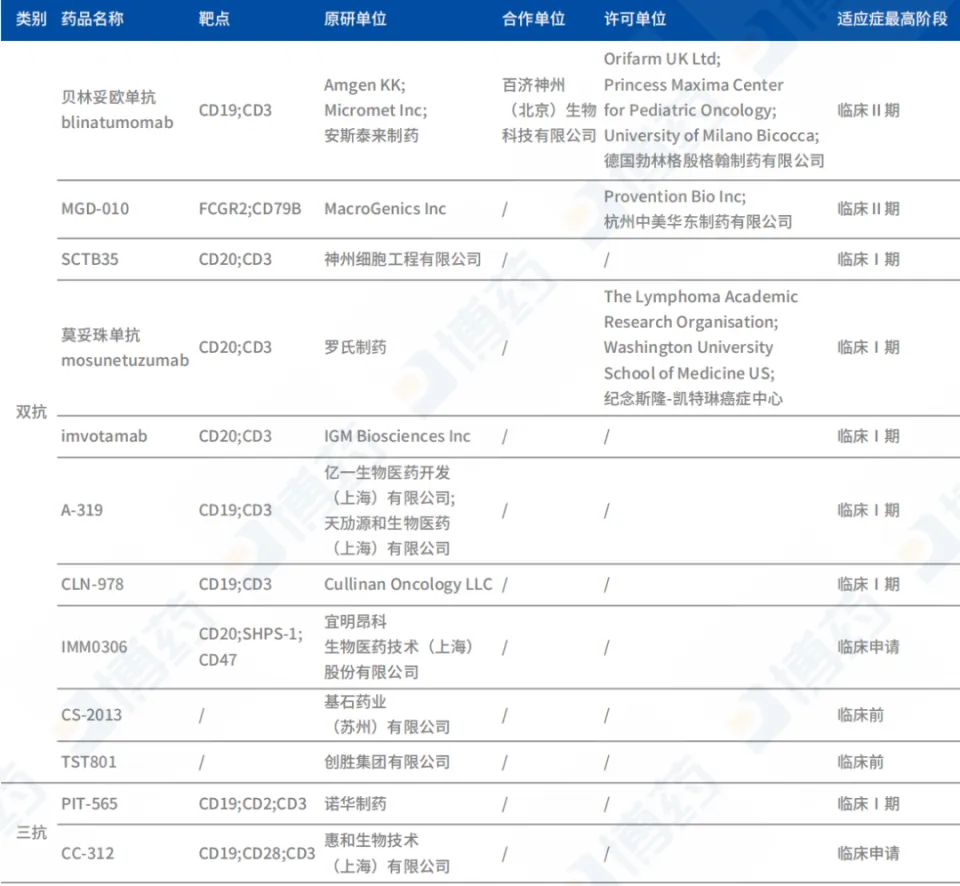Click drug name SCTB35
Screen dimensions: 960x886
click(x=89, y=259)
